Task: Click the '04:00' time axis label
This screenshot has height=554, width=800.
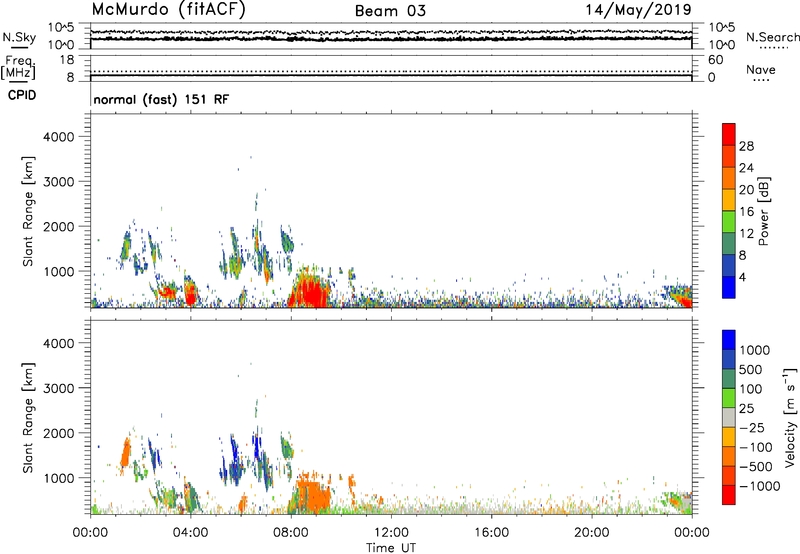Action: (x=190, y=533)
